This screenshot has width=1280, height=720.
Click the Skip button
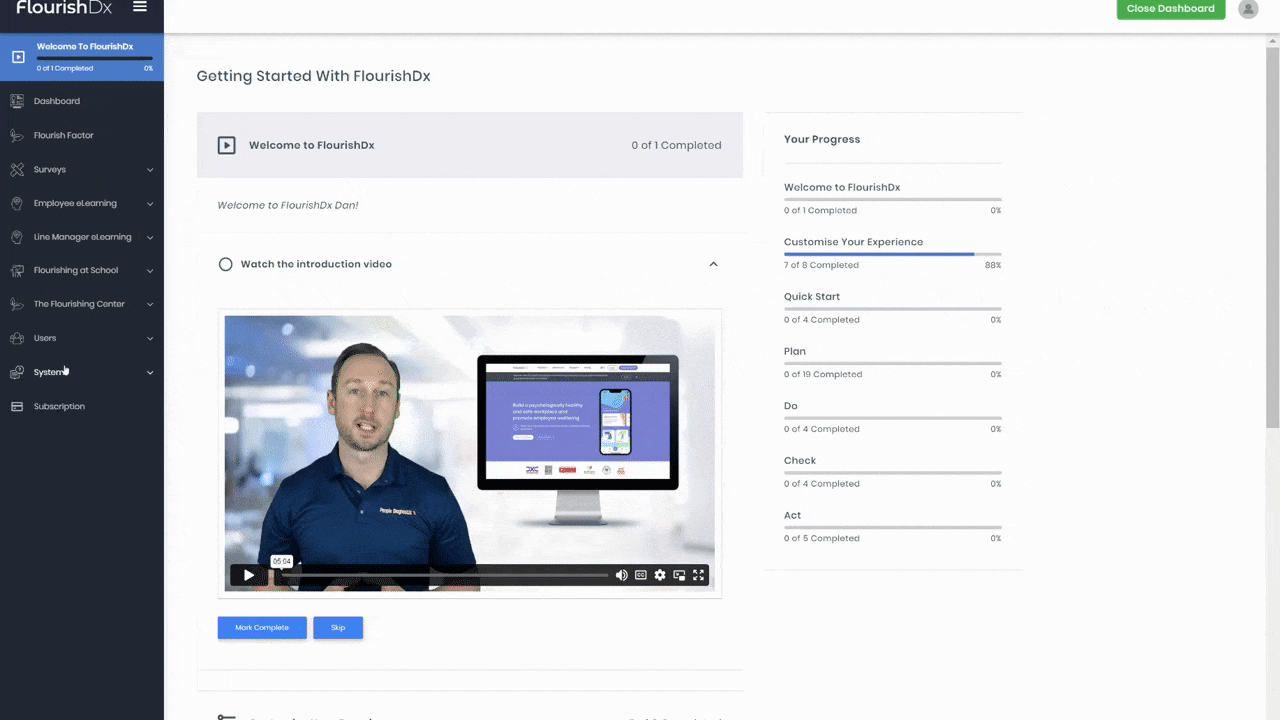click(x=338, y=628)
